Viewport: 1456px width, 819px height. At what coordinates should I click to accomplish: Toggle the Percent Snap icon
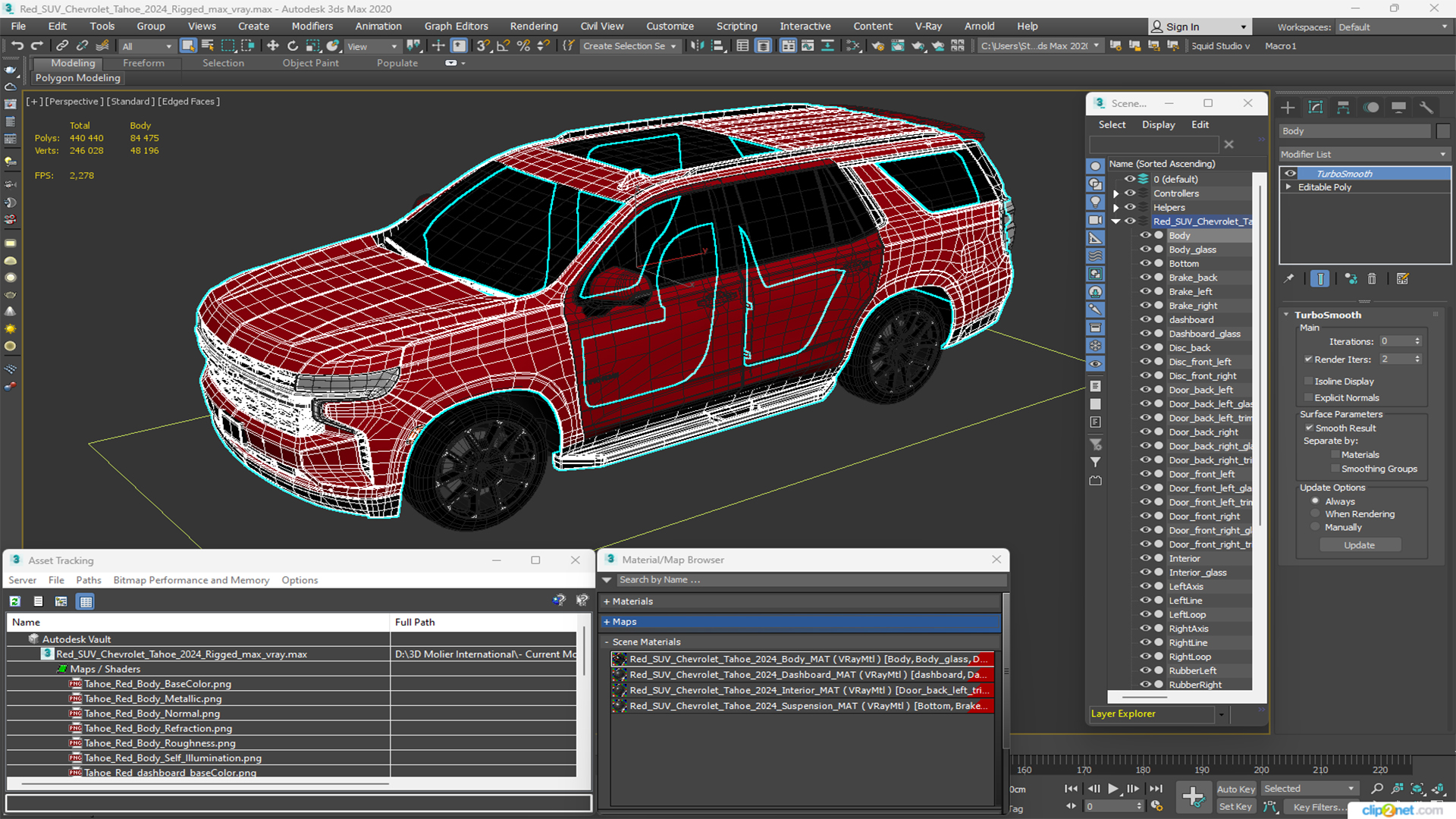pyautogui.click(x=523, y=46)
